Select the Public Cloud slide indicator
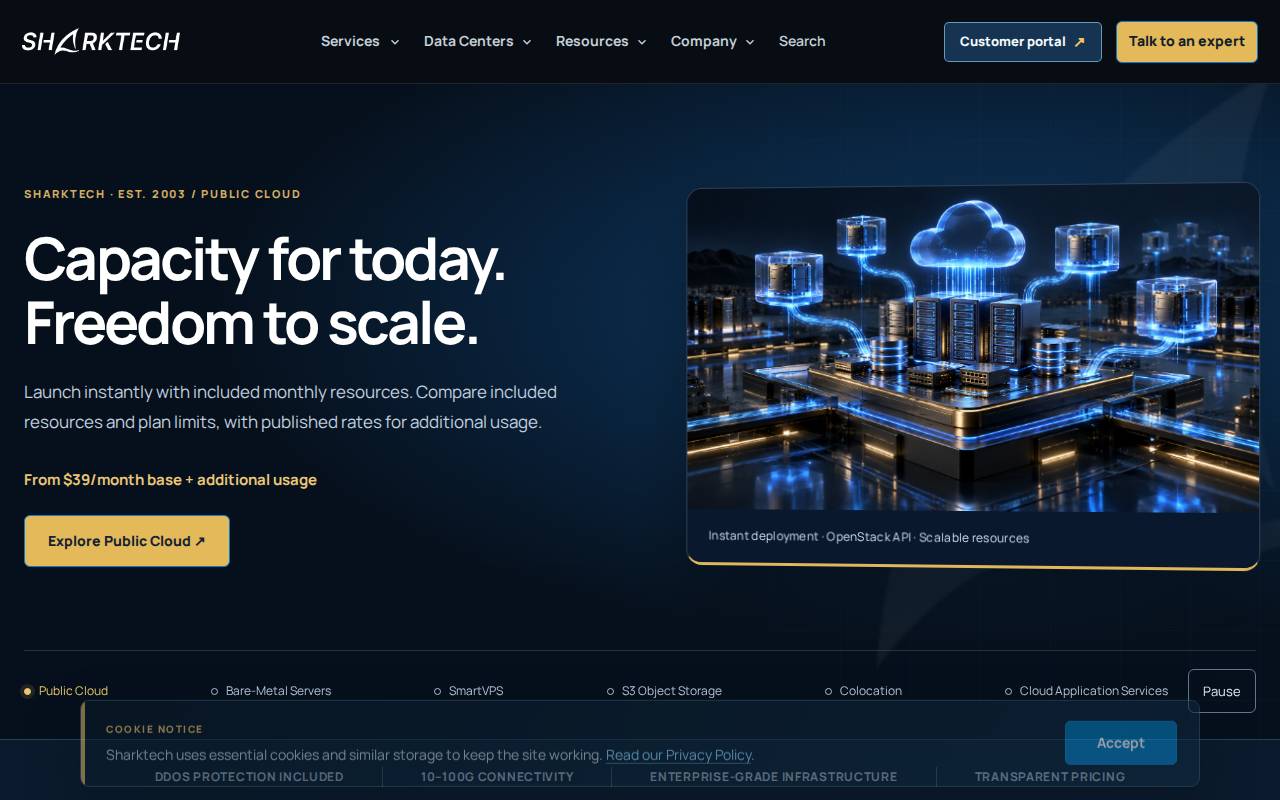 (x=66, y=691)
